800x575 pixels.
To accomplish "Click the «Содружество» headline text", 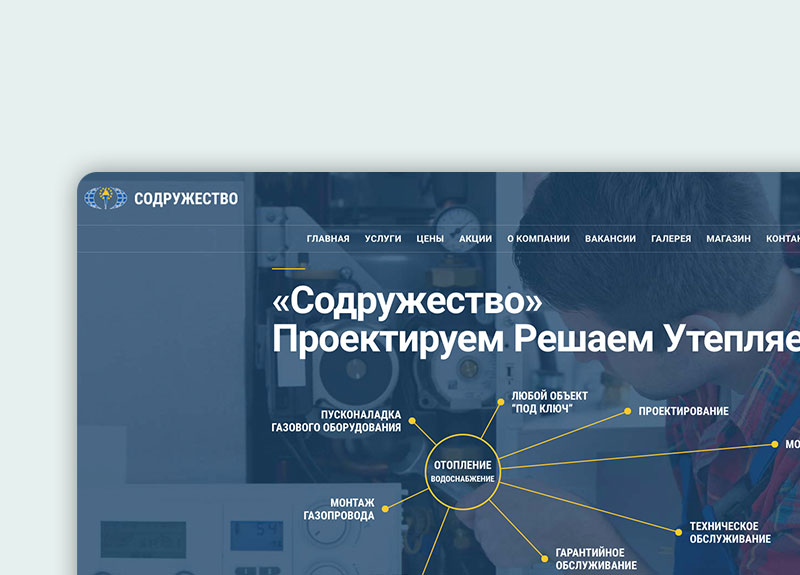I will [407, 301].
